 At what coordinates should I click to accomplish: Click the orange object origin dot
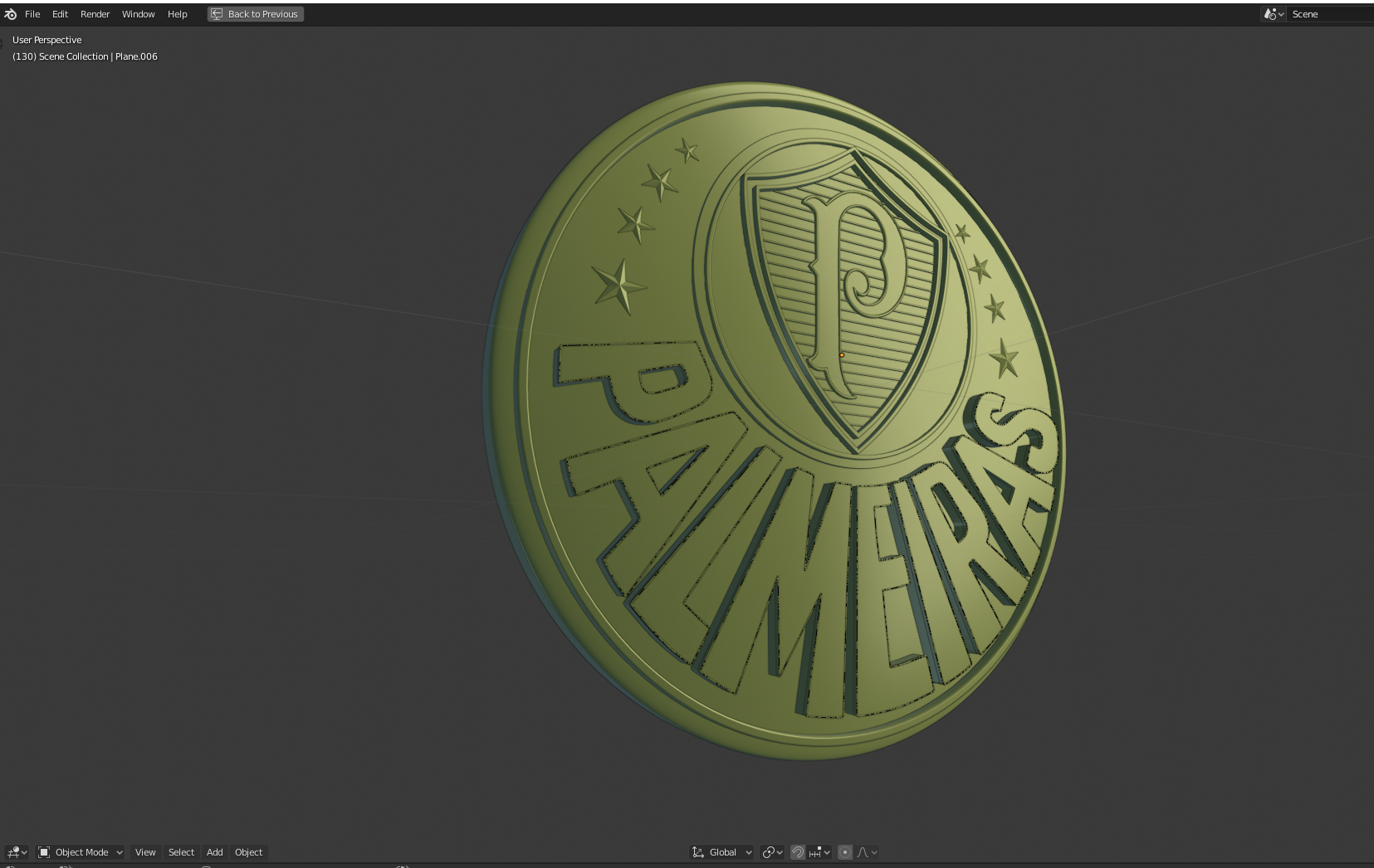tap(842, 355)
